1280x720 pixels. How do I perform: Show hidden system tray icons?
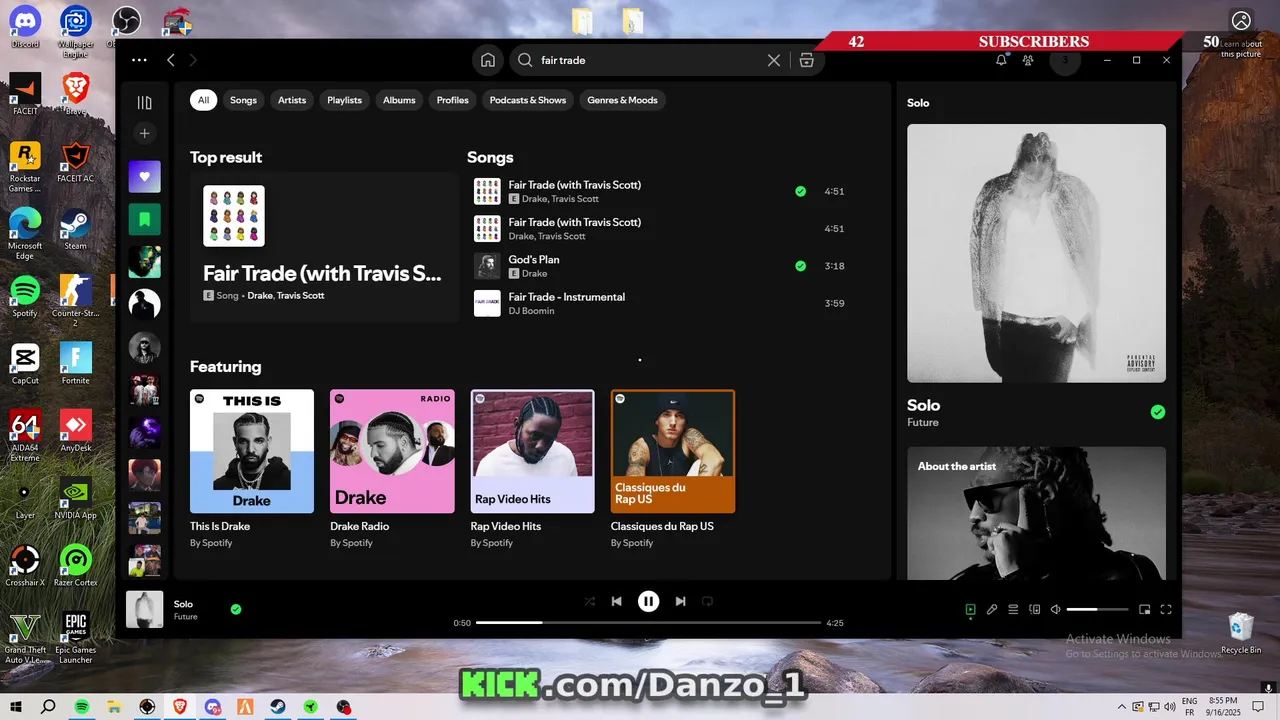click(x=1121, y=706)
